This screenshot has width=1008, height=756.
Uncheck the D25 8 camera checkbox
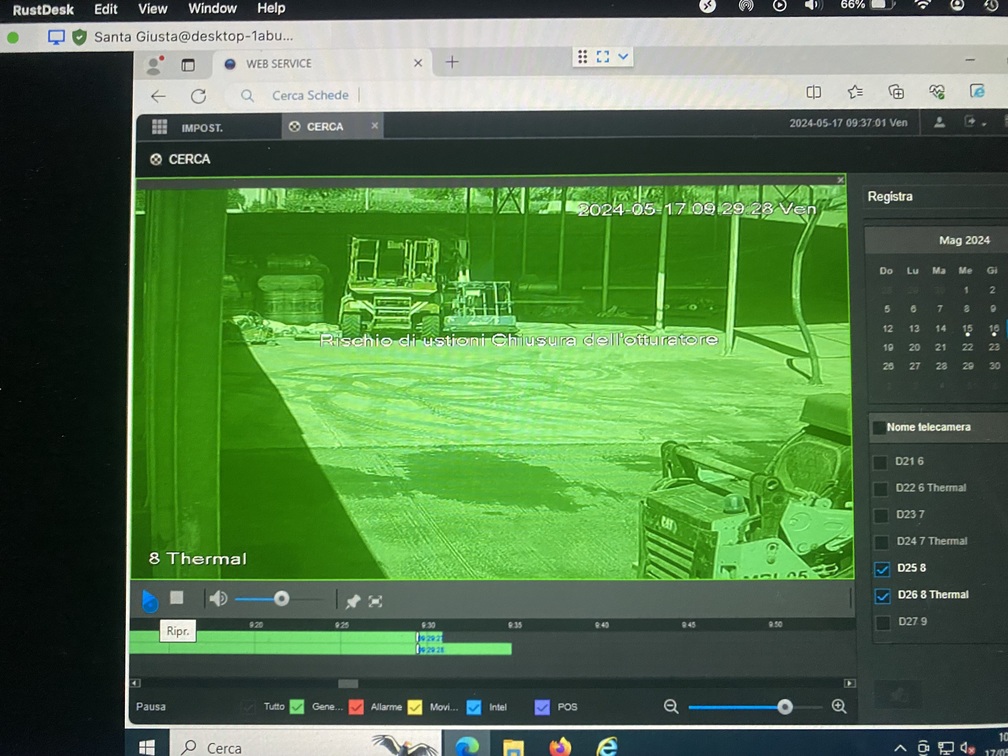(x=882, y=569)
